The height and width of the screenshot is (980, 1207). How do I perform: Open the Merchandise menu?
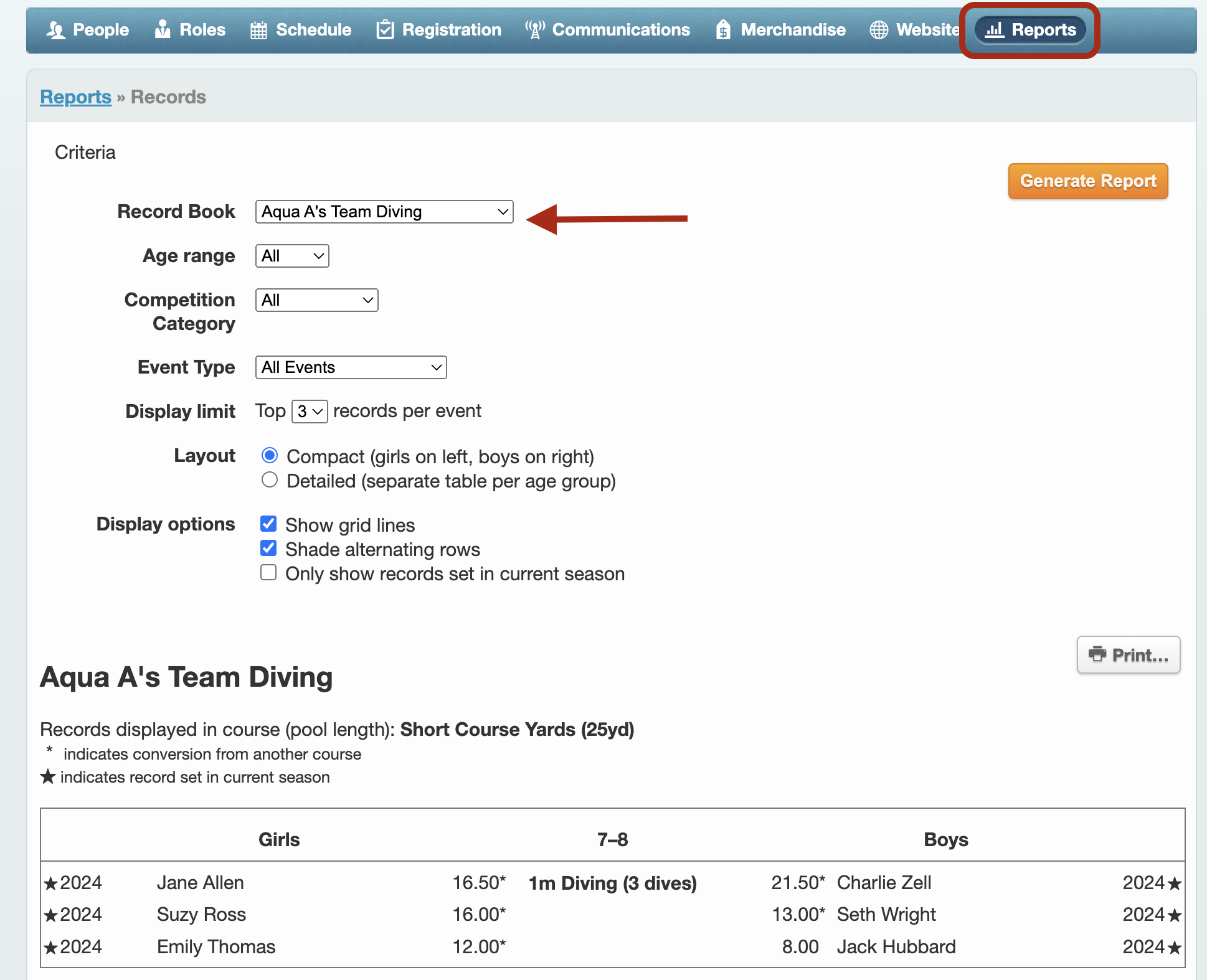pyautogui.click(x=780, y=30)
